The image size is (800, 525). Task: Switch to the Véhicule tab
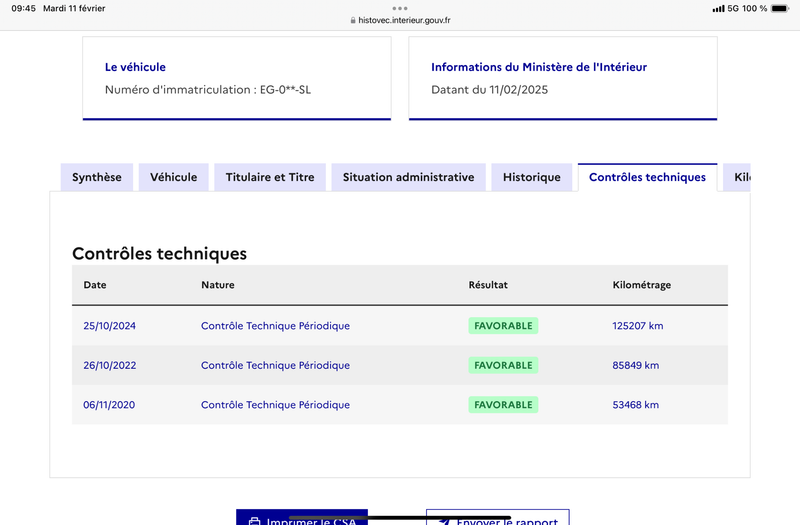(173, 177)
